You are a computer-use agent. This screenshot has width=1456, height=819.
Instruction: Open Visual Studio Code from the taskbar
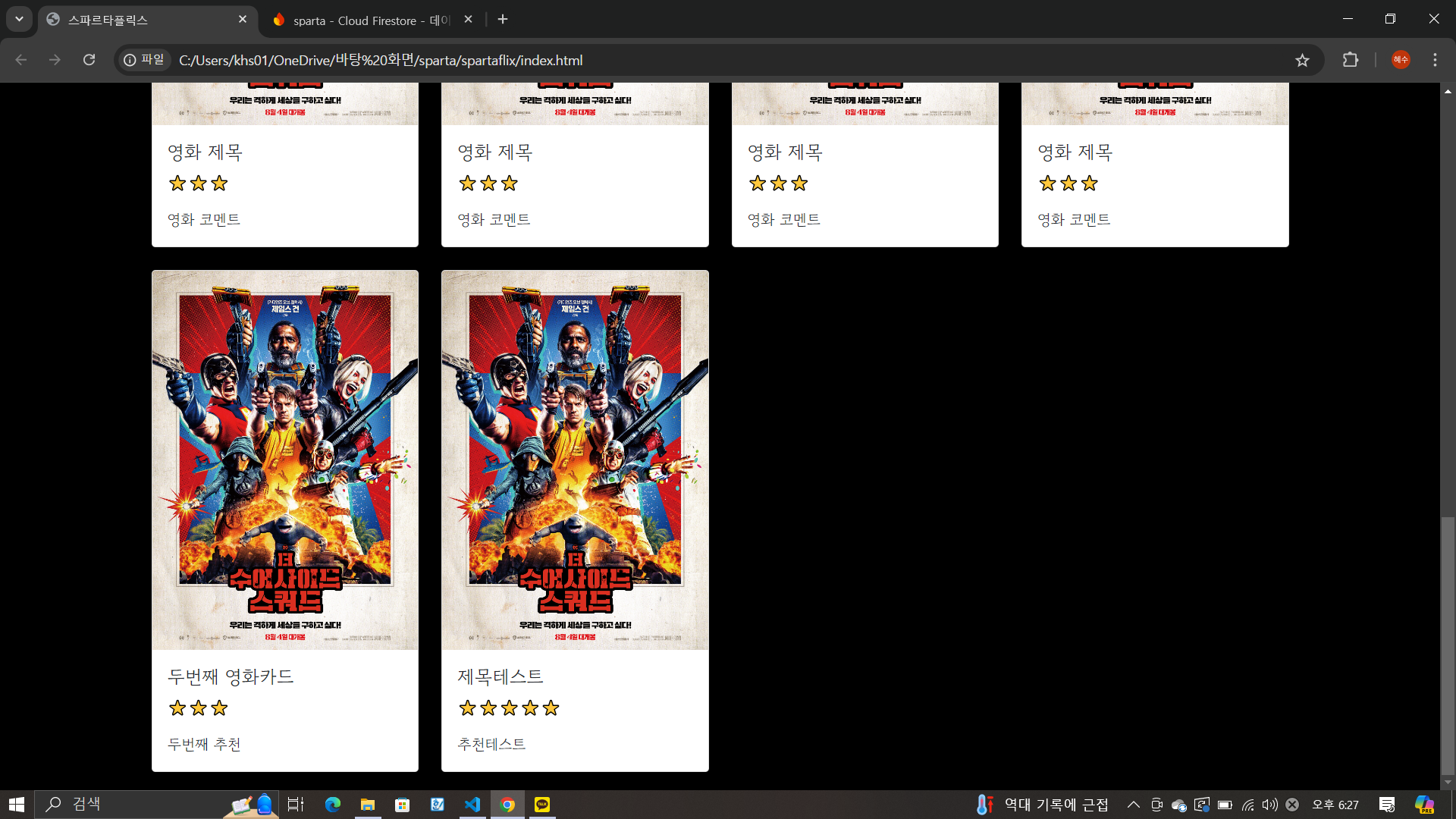(472, 805)
